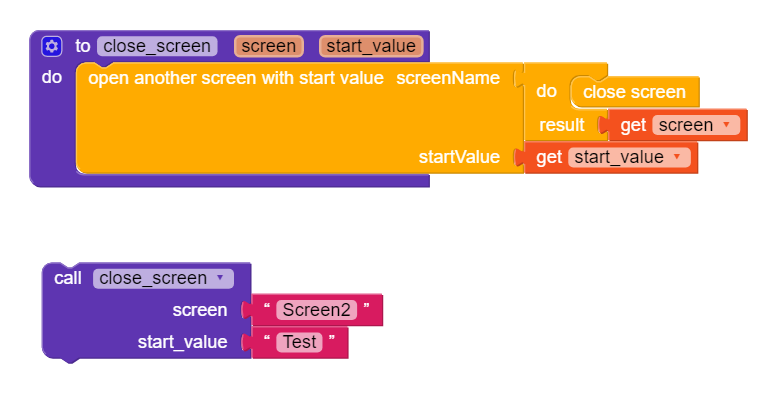Click the screenName socket label
Viewport: 768px width, 407px height.
[x=448, y=78]
